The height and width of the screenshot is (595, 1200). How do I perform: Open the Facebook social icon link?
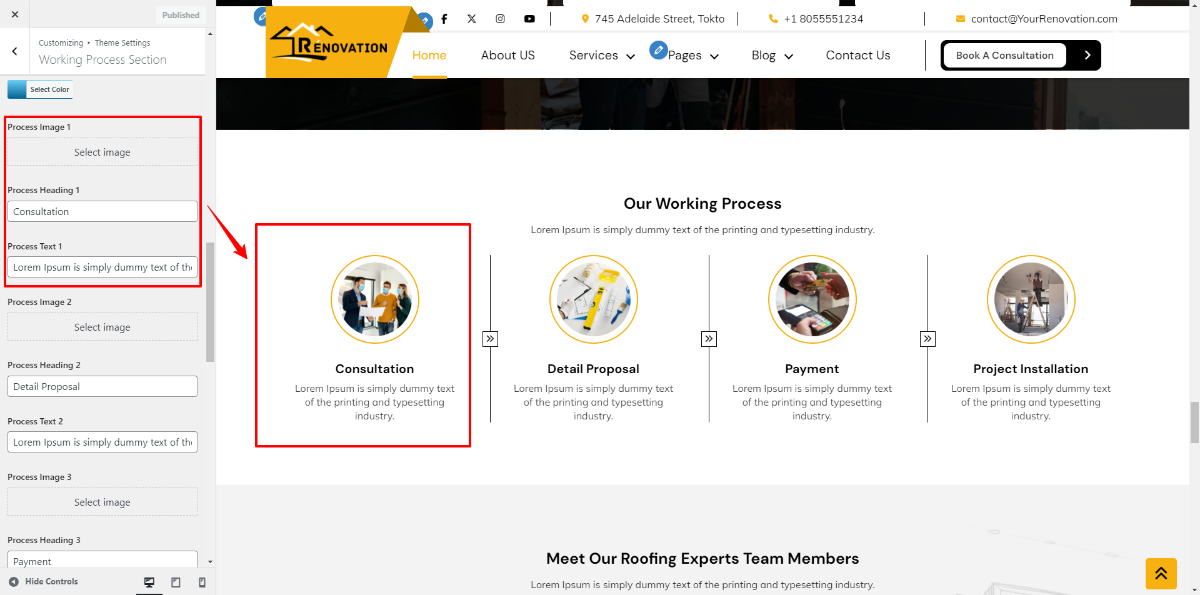[444, 19]
